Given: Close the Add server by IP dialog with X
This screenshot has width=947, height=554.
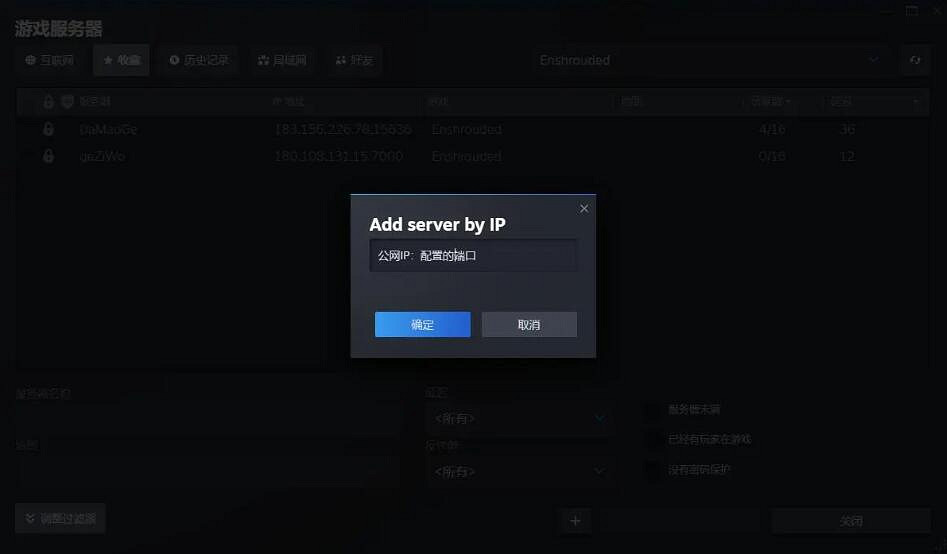Looking at the screenshot, I should (x=584, y=208).
